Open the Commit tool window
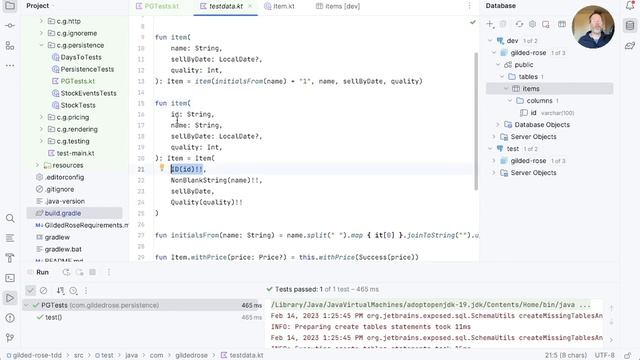 (10, 26)
